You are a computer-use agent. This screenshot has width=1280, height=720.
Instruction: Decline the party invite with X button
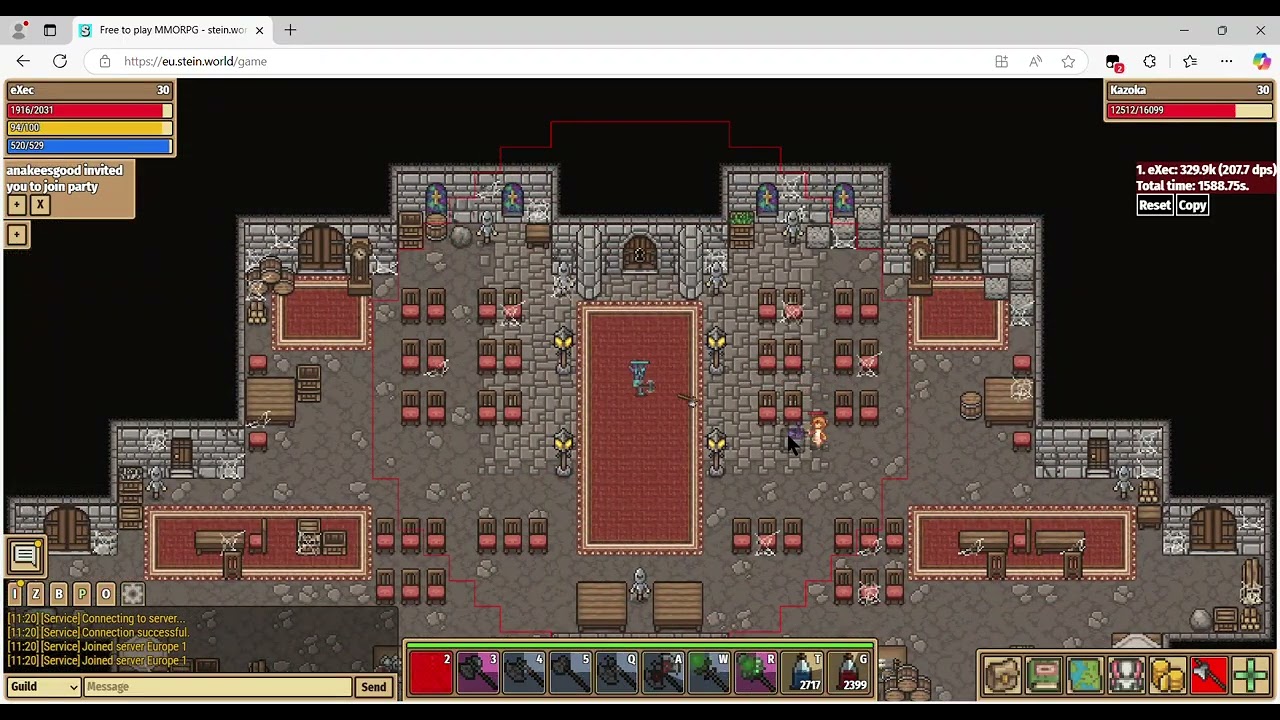40,205
